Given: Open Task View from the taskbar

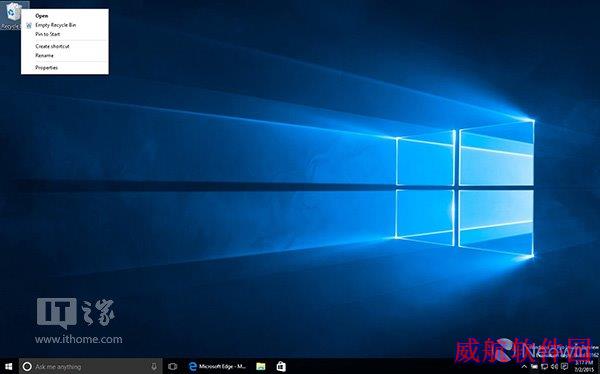Looking at the screenshot, I should (173, 367).
